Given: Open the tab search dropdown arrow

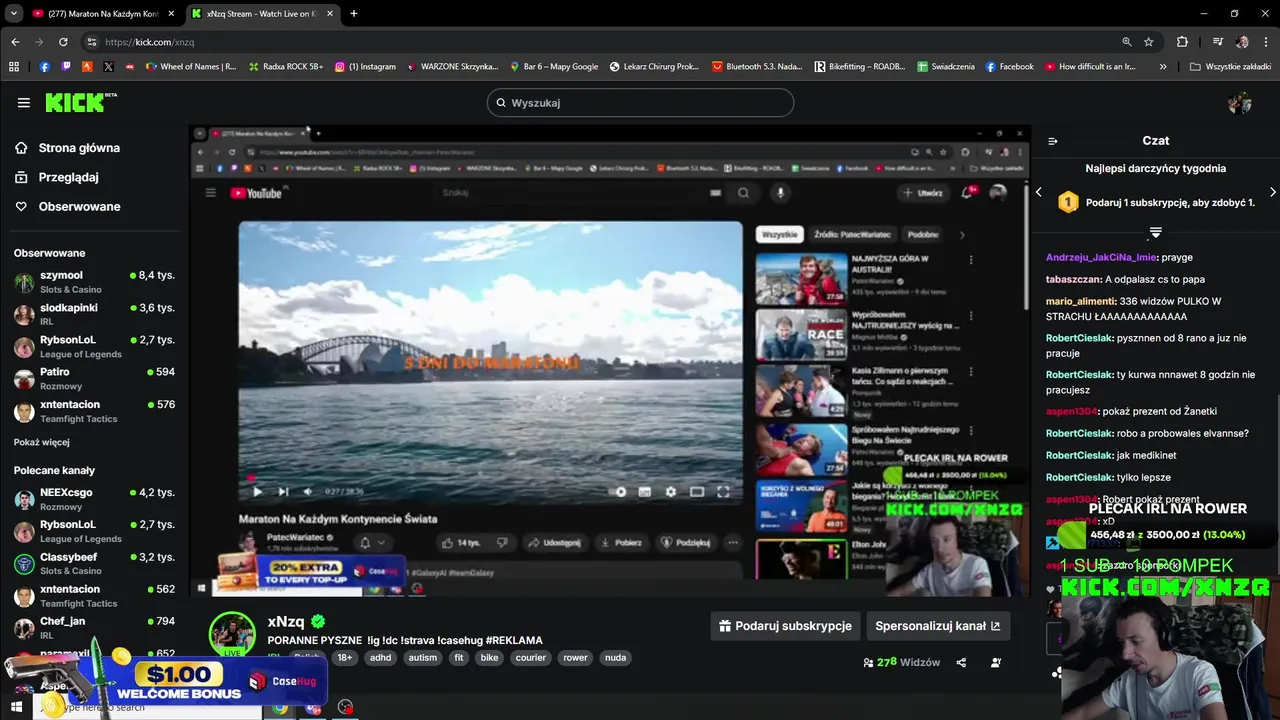Looking at the screenshot, I should pyautogui.click(x=13, y=13).
